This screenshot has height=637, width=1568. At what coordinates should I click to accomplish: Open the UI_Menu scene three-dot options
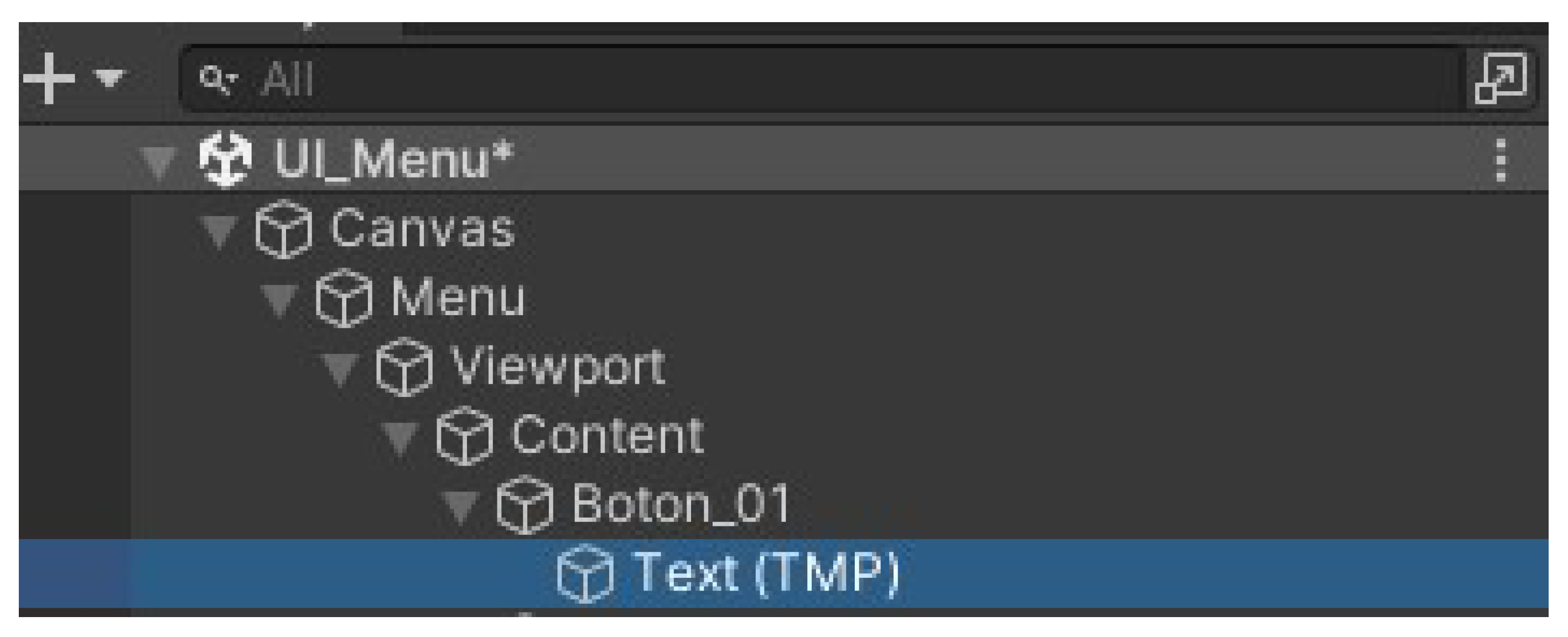coord(1501,160)
